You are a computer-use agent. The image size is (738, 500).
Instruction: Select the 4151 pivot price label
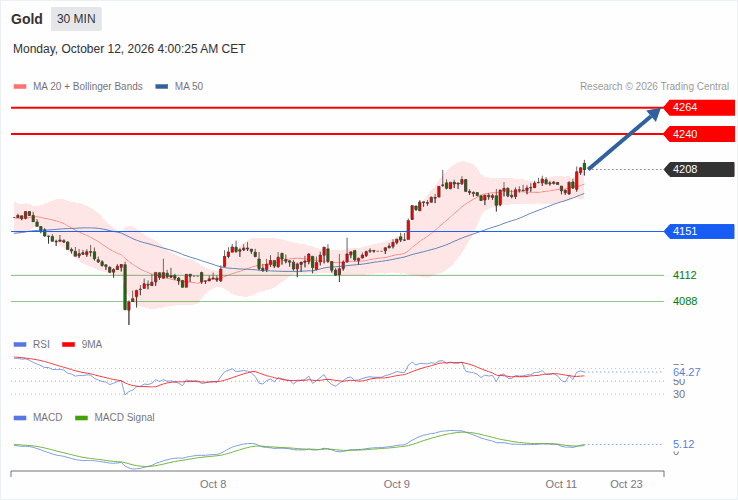[x=699, y=231]
